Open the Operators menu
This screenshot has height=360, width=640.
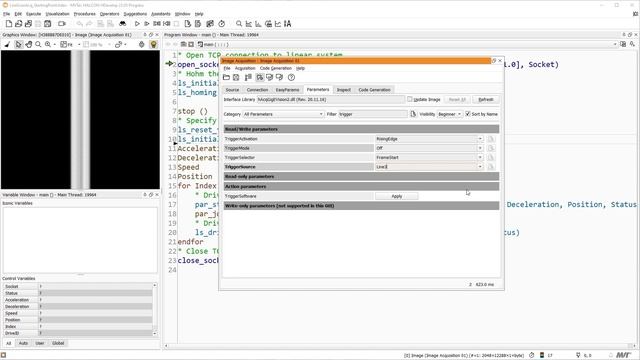click(109, 14)
